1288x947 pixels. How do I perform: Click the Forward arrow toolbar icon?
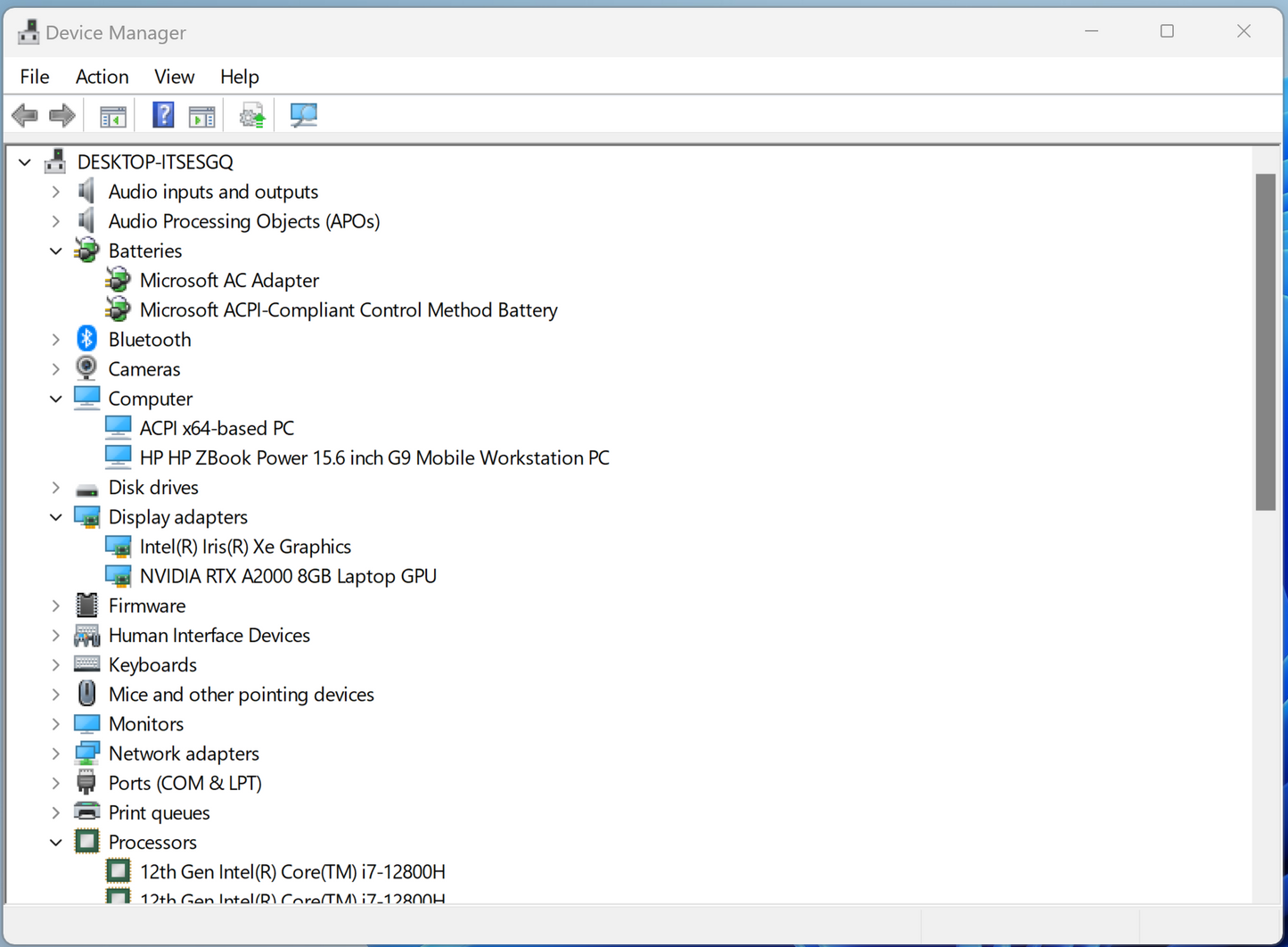click(62, 115)
